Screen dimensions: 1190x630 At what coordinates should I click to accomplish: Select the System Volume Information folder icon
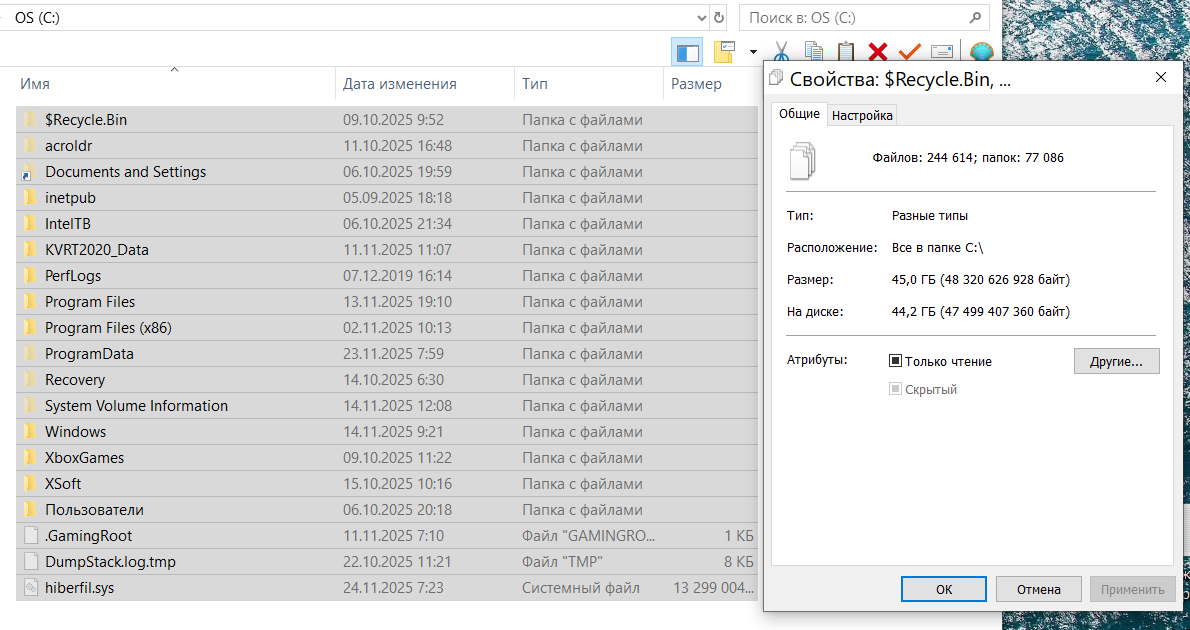(x=30, y=405)
